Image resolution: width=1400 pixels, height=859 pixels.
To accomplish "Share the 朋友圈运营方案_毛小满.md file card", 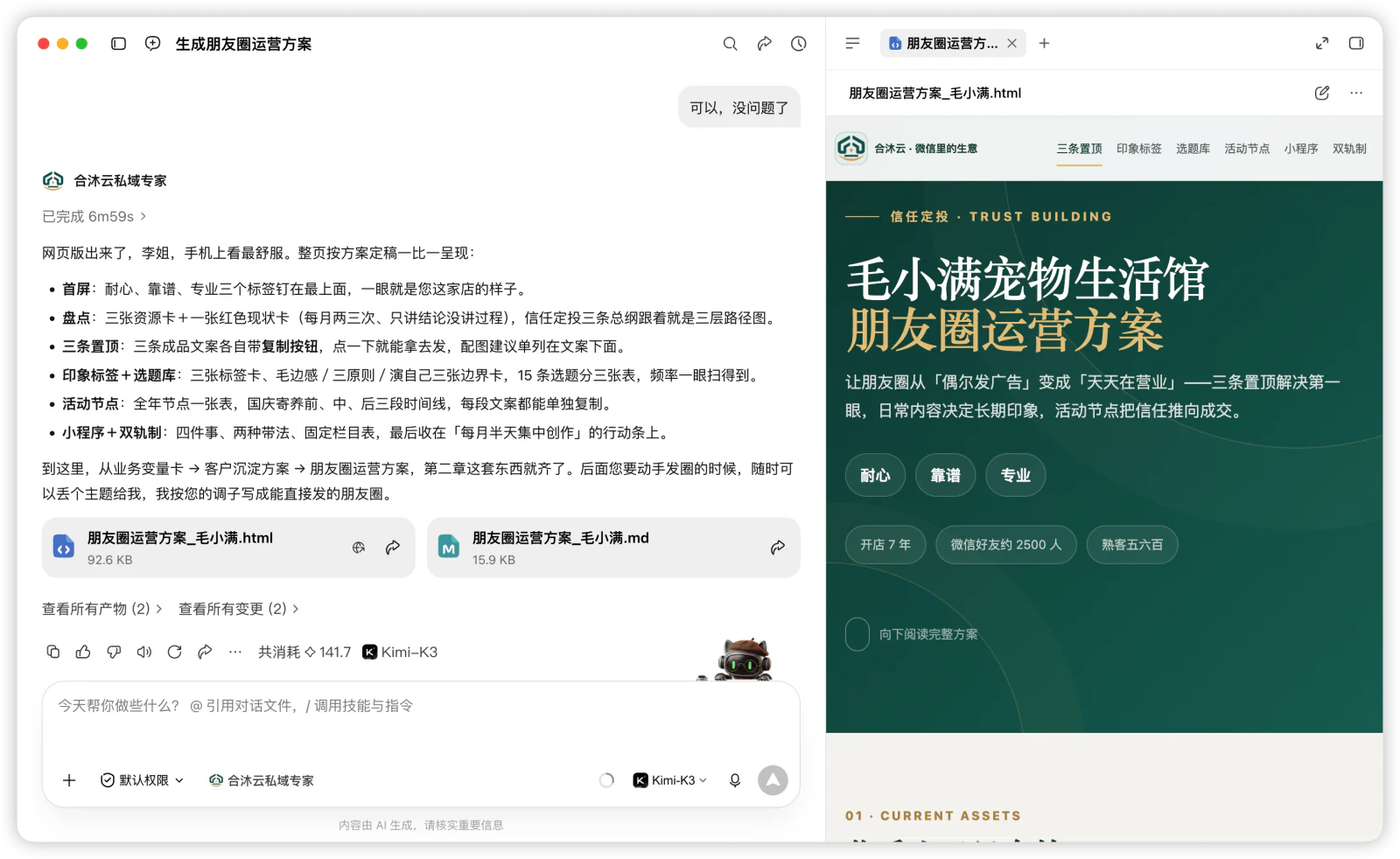I will pyautogui.click(x=777, y=548).
